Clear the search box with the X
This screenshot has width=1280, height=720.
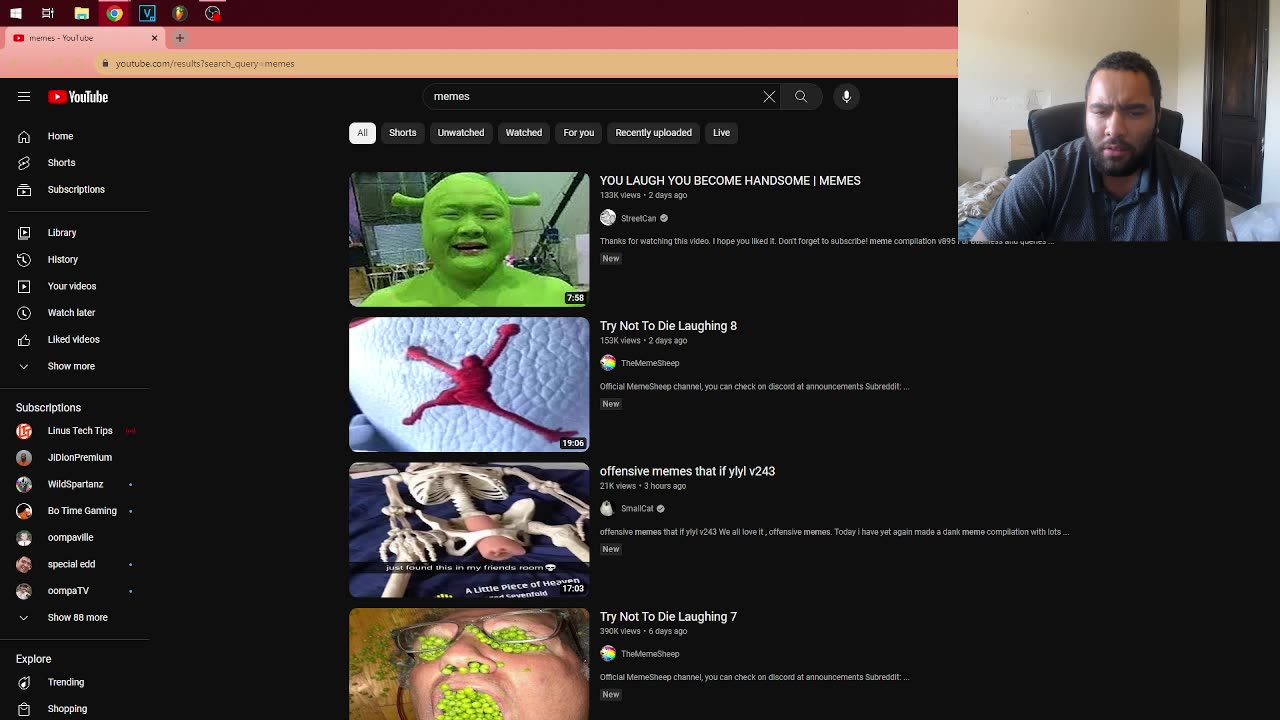[x=769, y=97]
